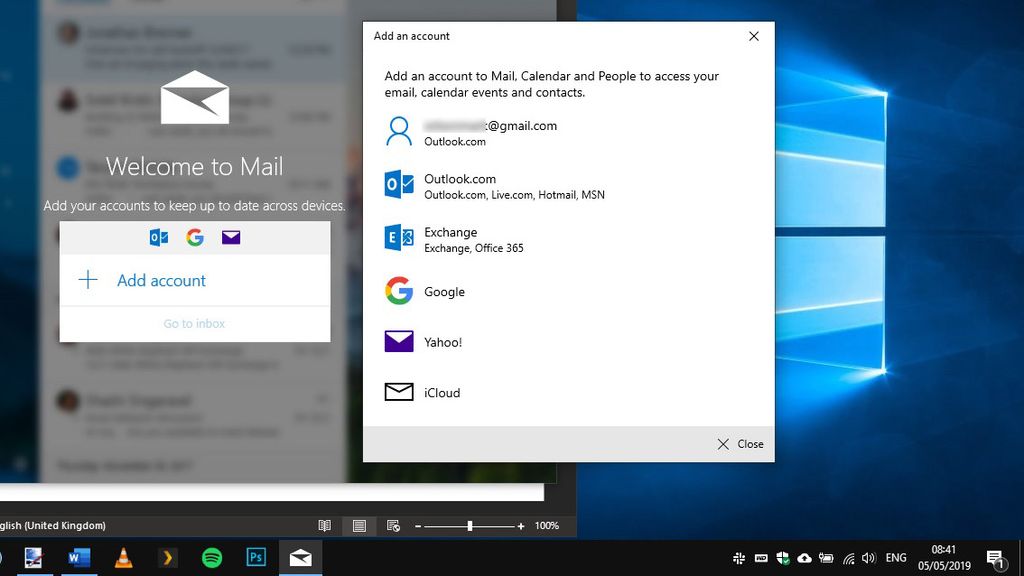Increase zoom with the plus control
Image resolution: width=1024 pixels, height=576 pixels.
pyautogui.click(x=520, y=525)
